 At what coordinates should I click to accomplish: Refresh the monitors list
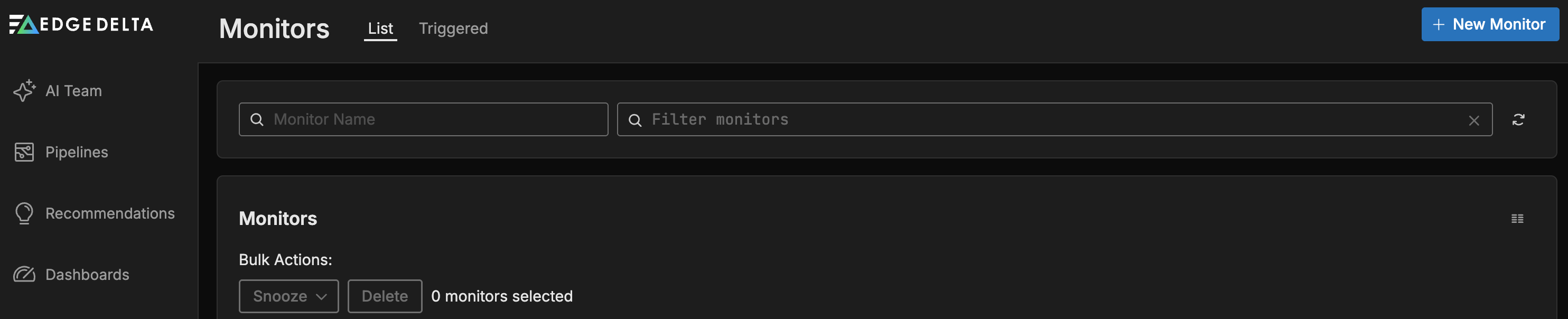(x=1519, y=119)
